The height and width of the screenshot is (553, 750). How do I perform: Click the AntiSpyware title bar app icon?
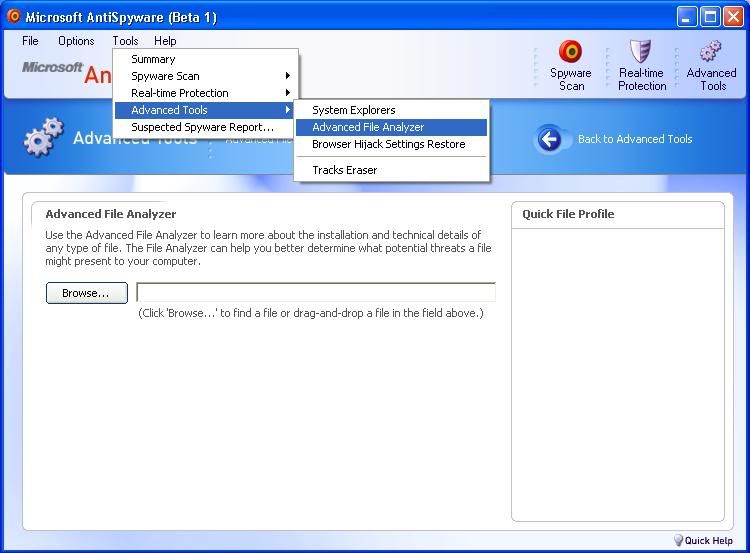click(x=14, y=16)
